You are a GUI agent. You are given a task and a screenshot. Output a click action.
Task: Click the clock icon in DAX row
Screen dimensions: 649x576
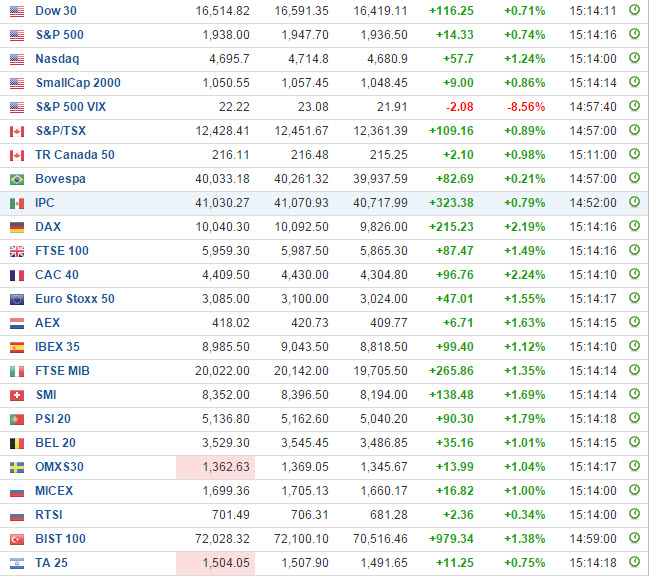pos(634,226)
